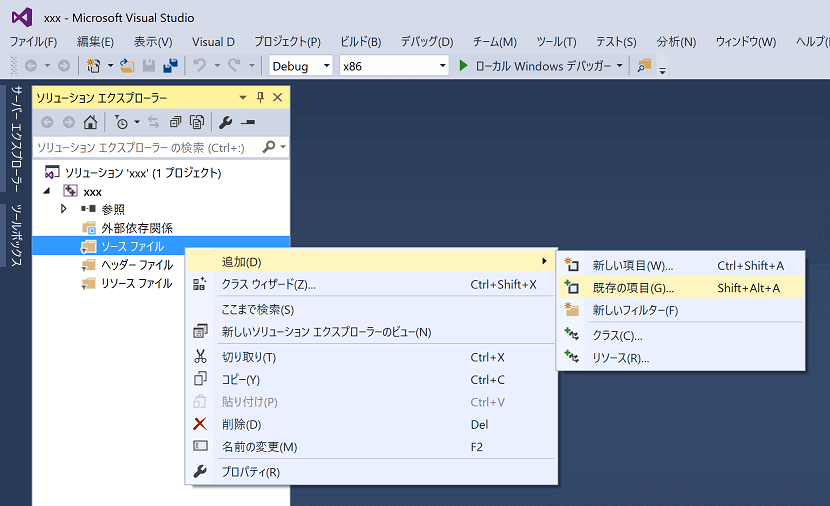This screenshot has height=506, width=830.
Task: Click the Sync with Active Document icon
Action: coord(154,122)
